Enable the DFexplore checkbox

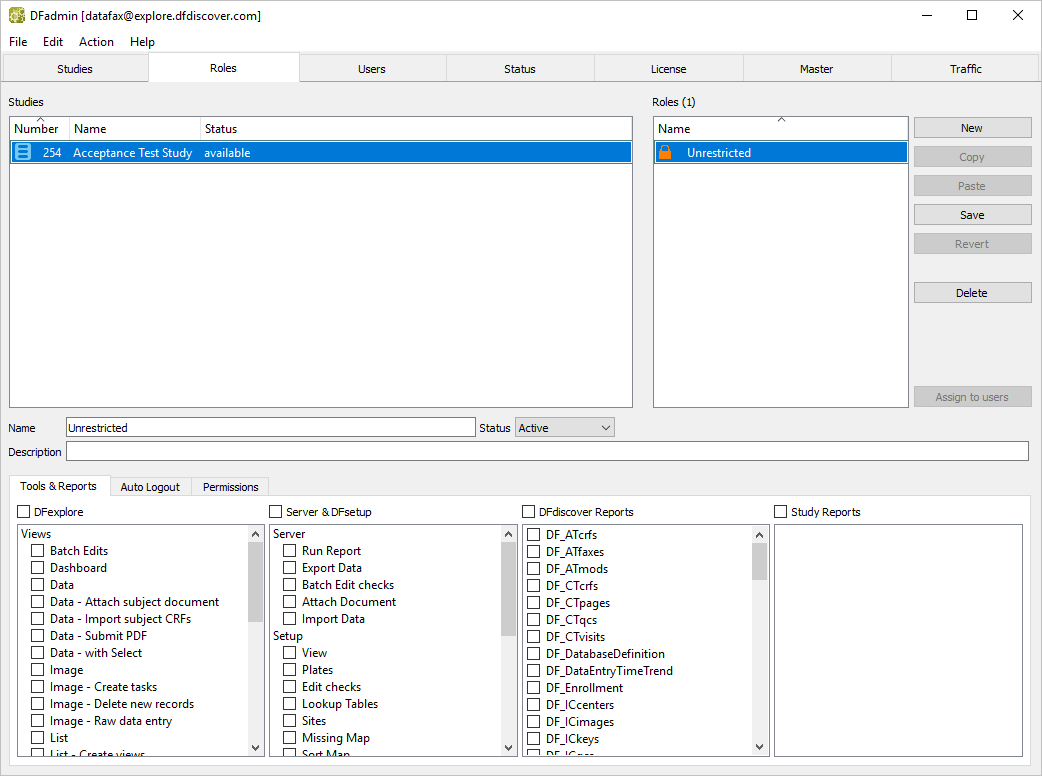(24, 512)
